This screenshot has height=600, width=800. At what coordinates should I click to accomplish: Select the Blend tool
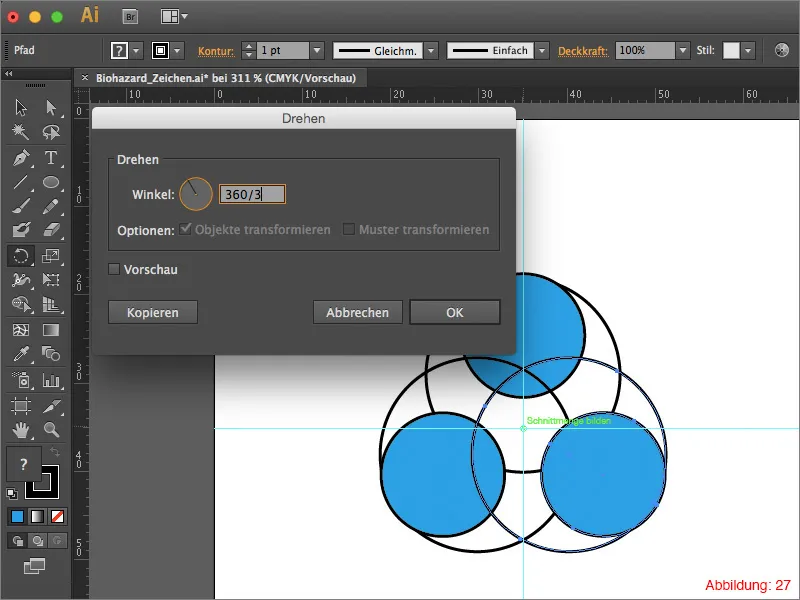click(51, 354)
